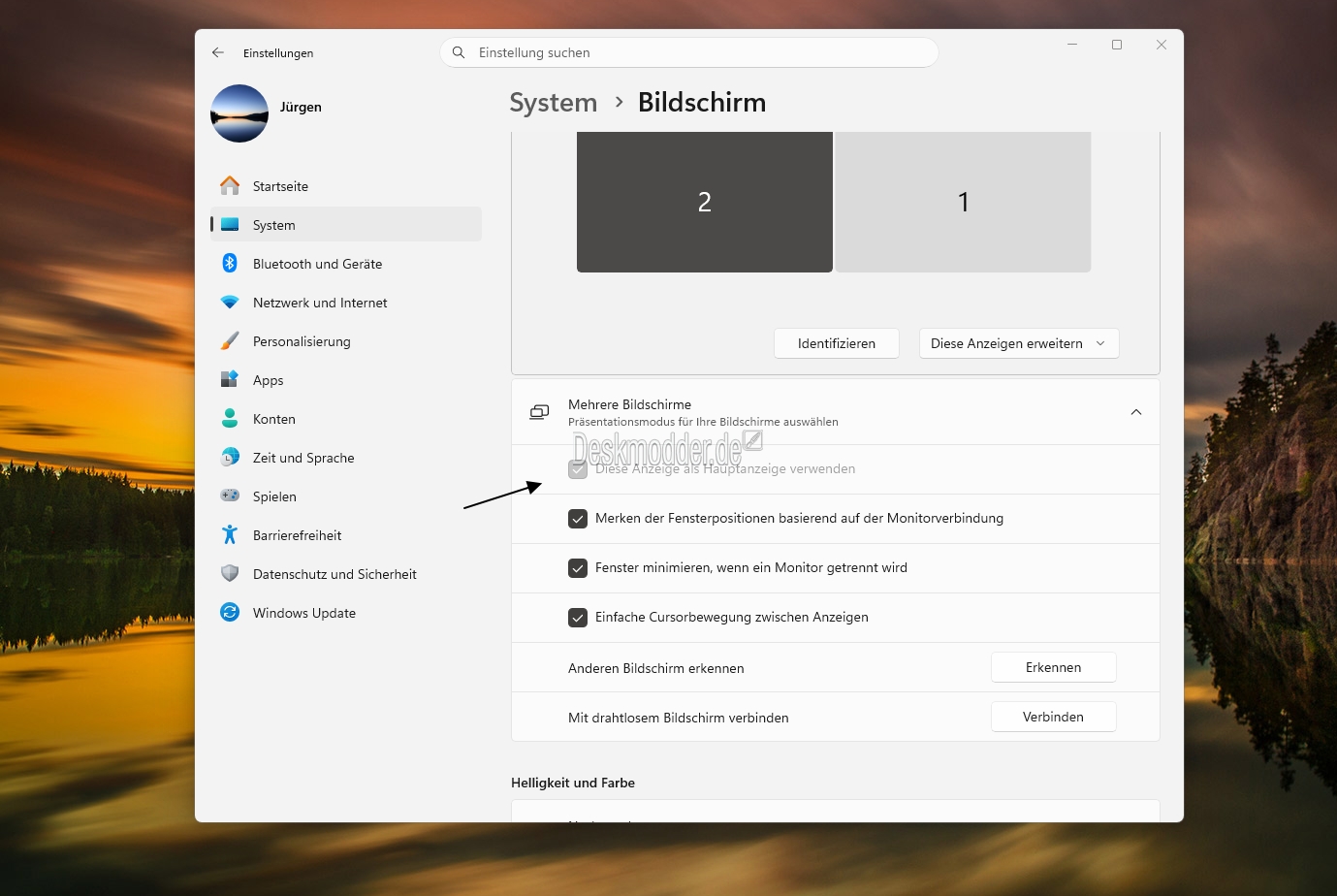
Task: Click the Netzwerk und Internet wifi icon
Action: point(230,302)
